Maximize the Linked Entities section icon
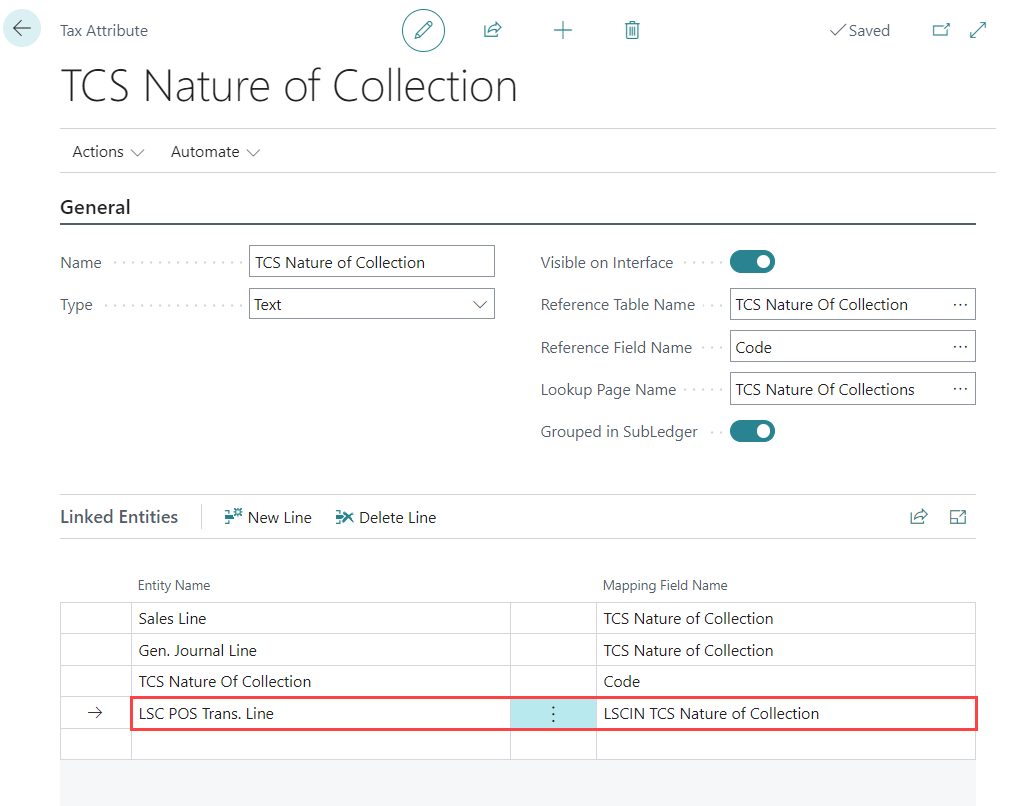This screenshot has width=1012, height=806. coord(958,517)
